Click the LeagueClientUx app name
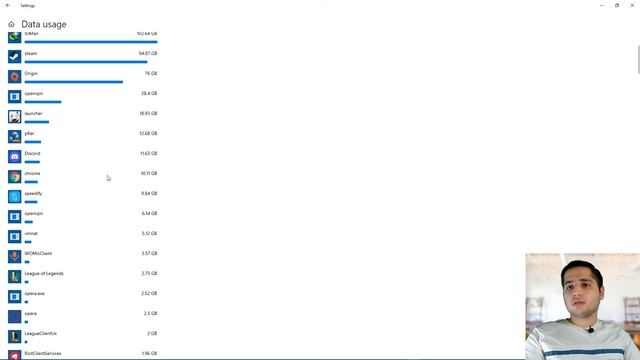Viewport: 640px width, 360px height. 41,333
